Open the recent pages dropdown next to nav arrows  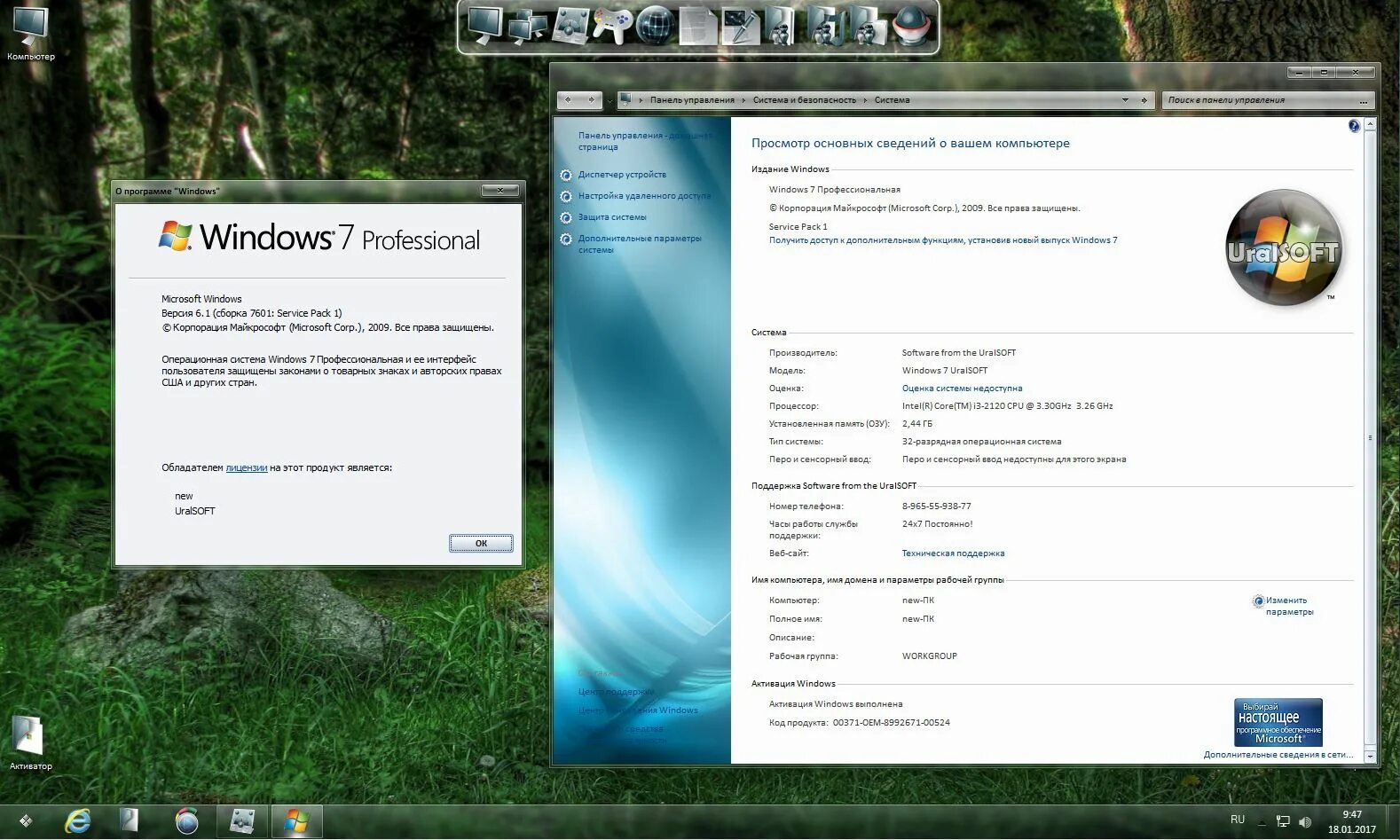610,101
